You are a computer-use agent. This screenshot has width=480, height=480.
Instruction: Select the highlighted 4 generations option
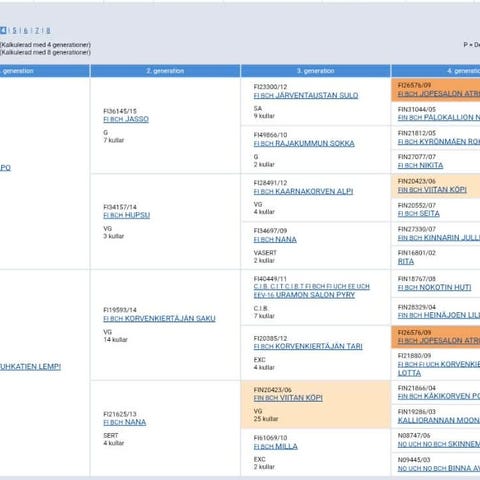tap(3, 31)
